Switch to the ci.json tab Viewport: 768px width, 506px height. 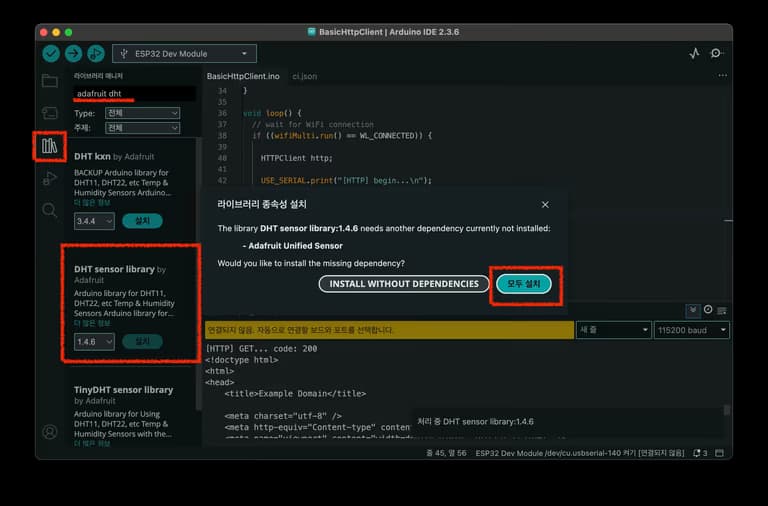(304, 76)
